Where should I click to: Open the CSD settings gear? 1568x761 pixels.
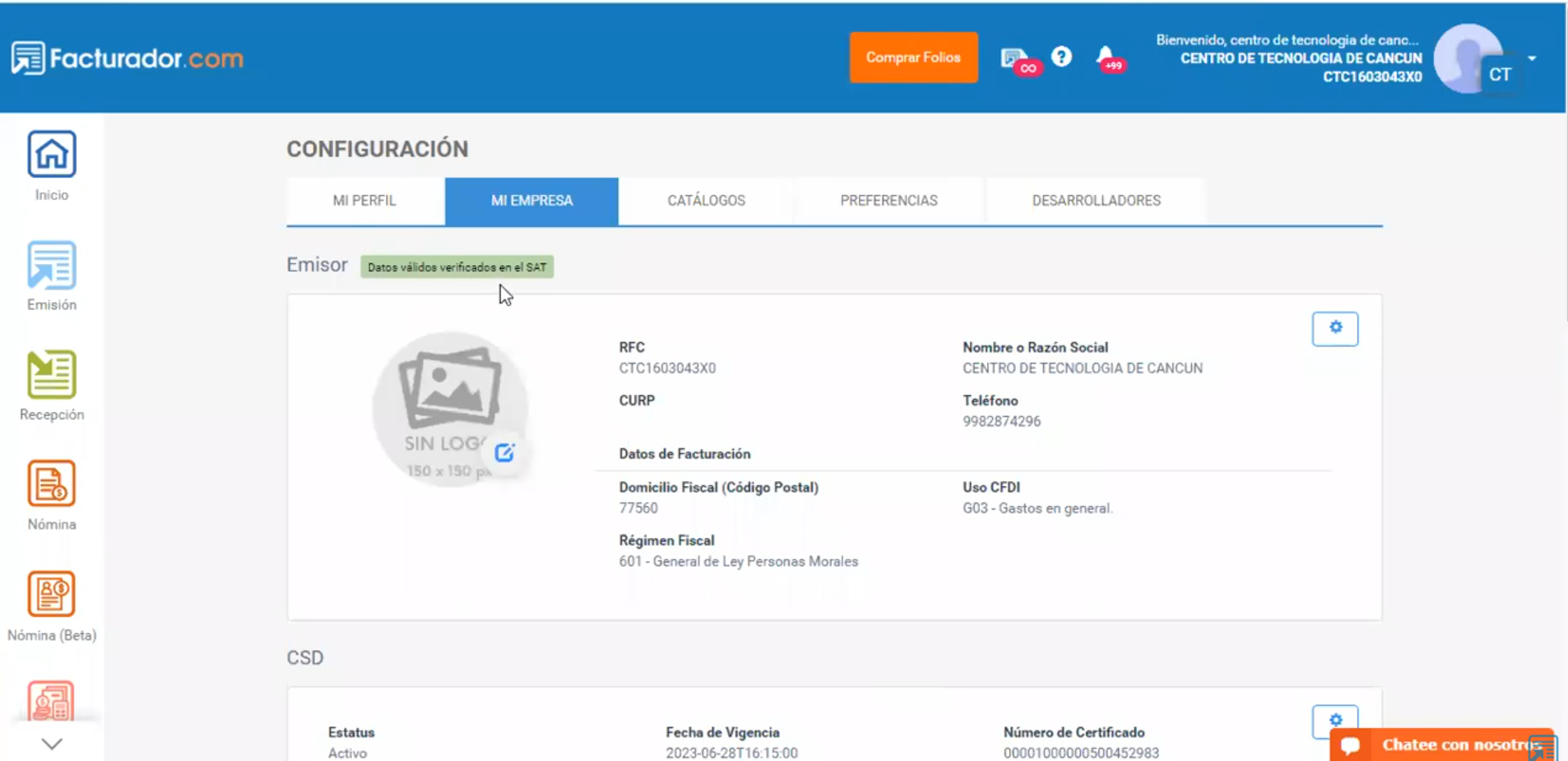pos(1335,719)
